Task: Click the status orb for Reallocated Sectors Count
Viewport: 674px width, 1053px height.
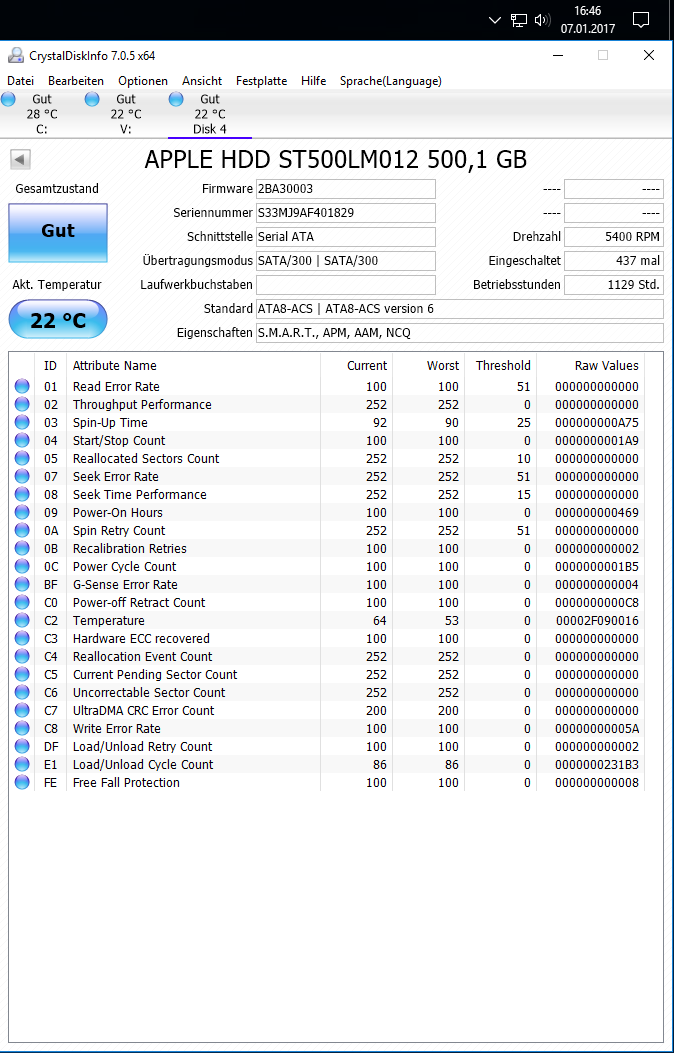Action: tap(22, 458)
